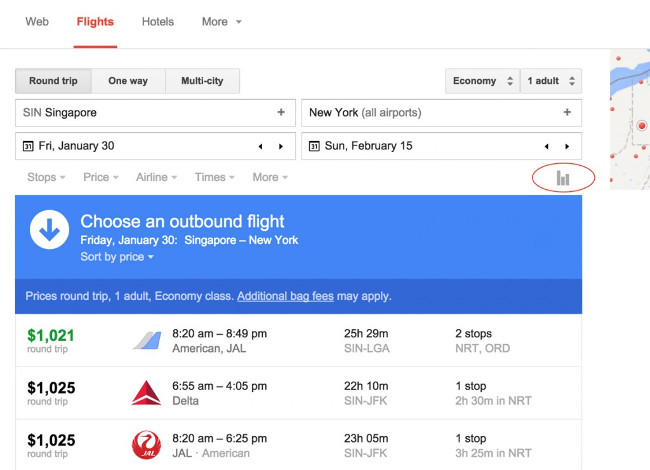Screen dimensions: 650x470
Task: Select the Round trip option
Action: coord(53,81)
